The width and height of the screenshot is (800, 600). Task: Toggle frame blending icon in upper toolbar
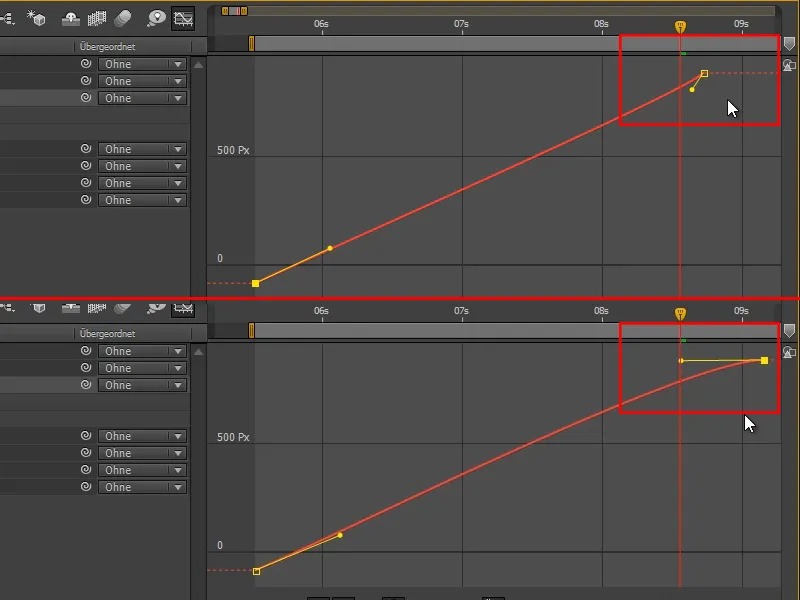pos(96,19)
